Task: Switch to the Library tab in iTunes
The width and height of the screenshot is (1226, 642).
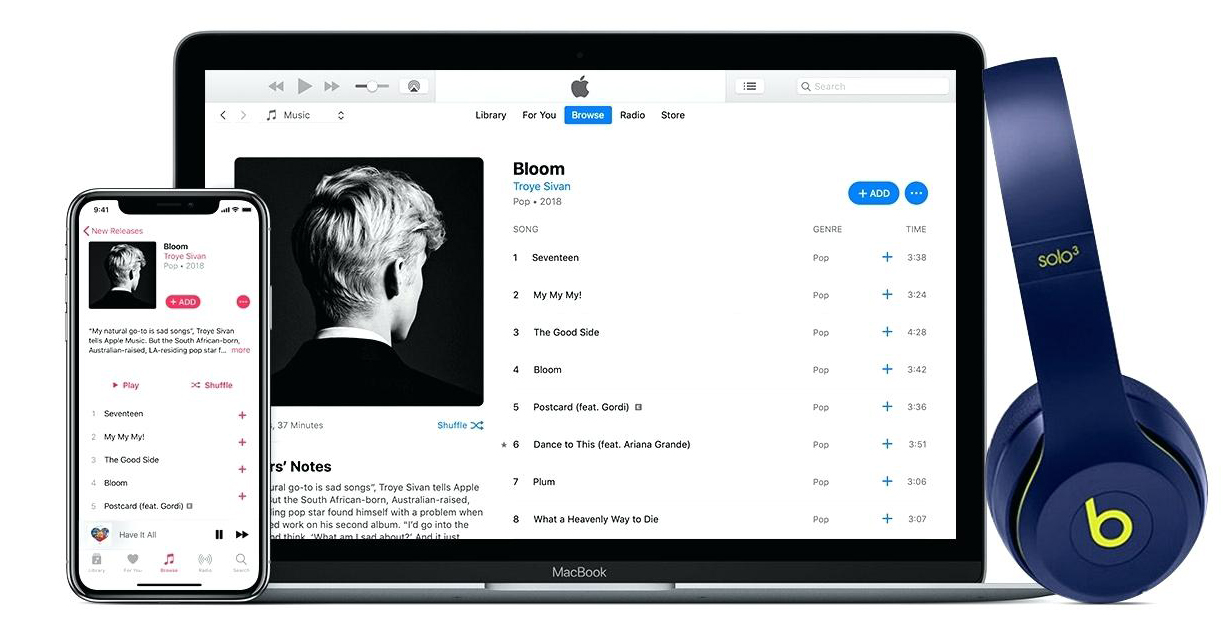Action: pos(490,115)
